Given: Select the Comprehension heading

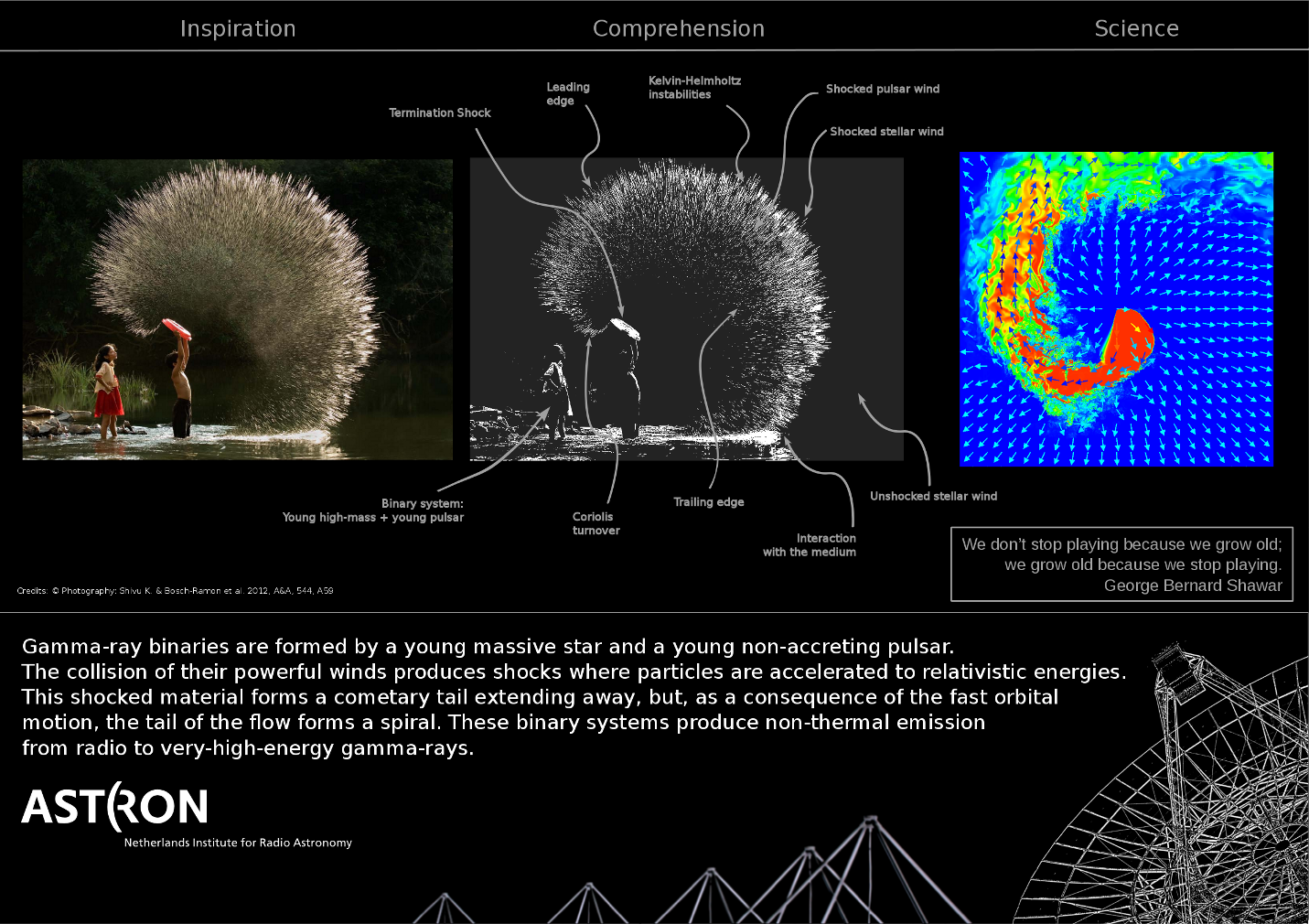Looking at the screenshot, I should 678,28.
